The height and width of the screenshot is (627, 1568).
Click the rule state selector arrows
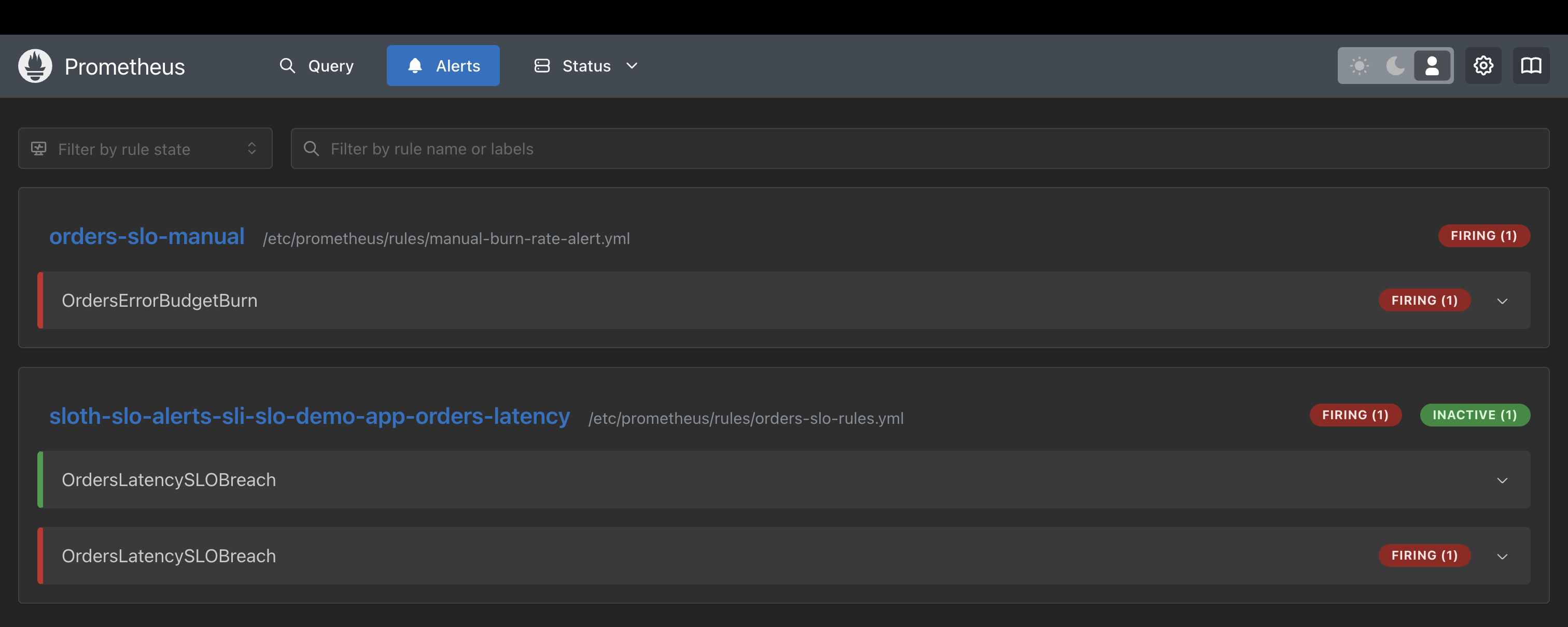pyautogui.click(x=252, y=148)
